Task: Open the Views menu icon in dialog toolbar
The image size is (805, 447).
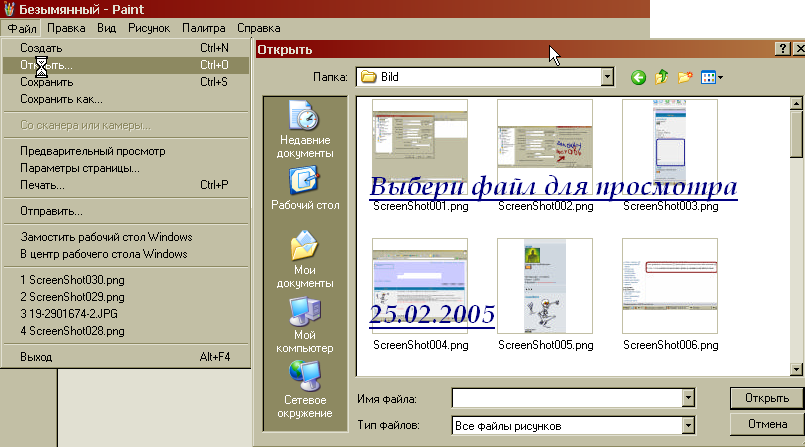Action: pyautogui.click(x=712, y=77)
